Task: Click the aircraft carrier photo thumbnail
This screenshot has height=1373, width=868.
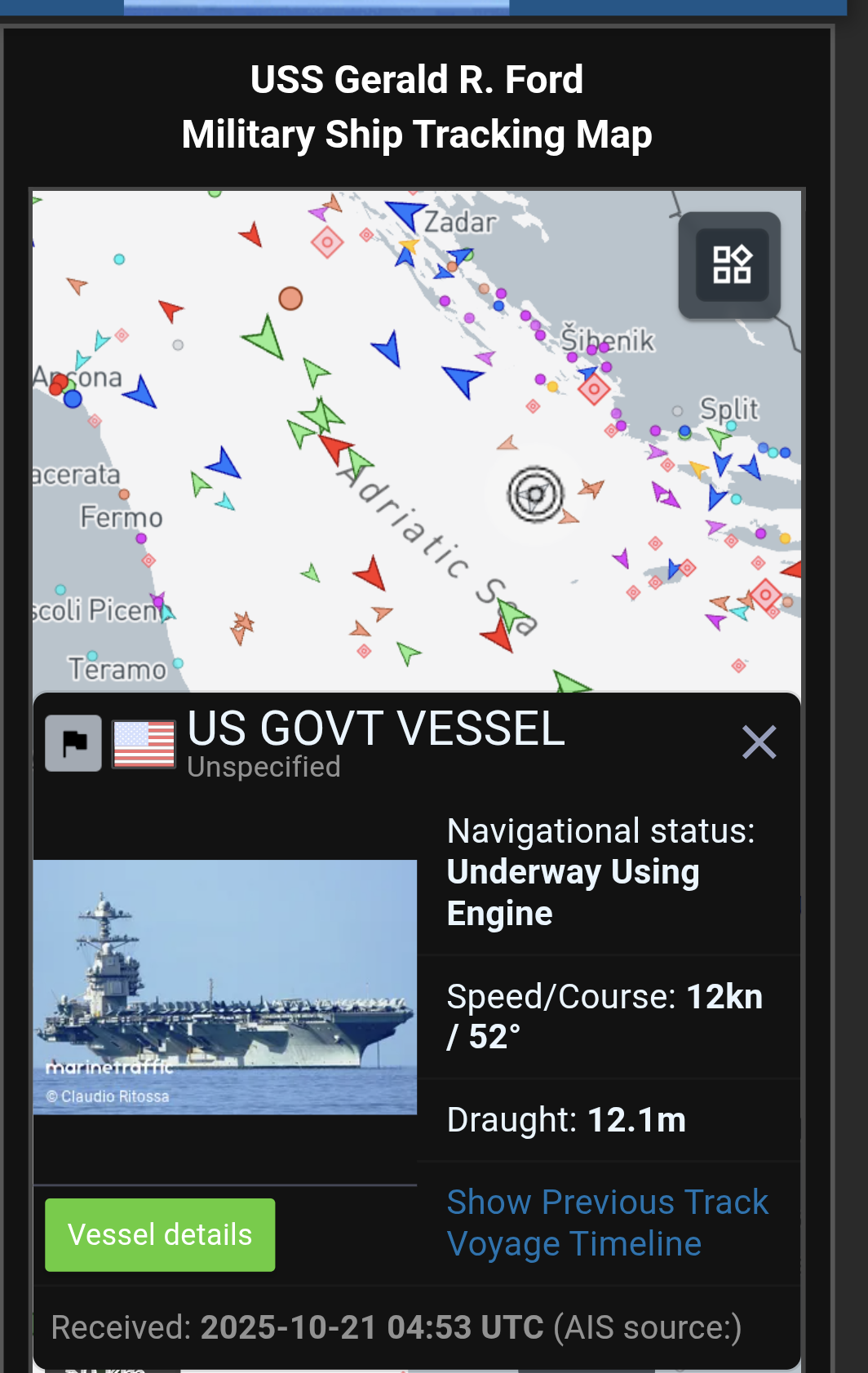Action: tap(225, 987)
